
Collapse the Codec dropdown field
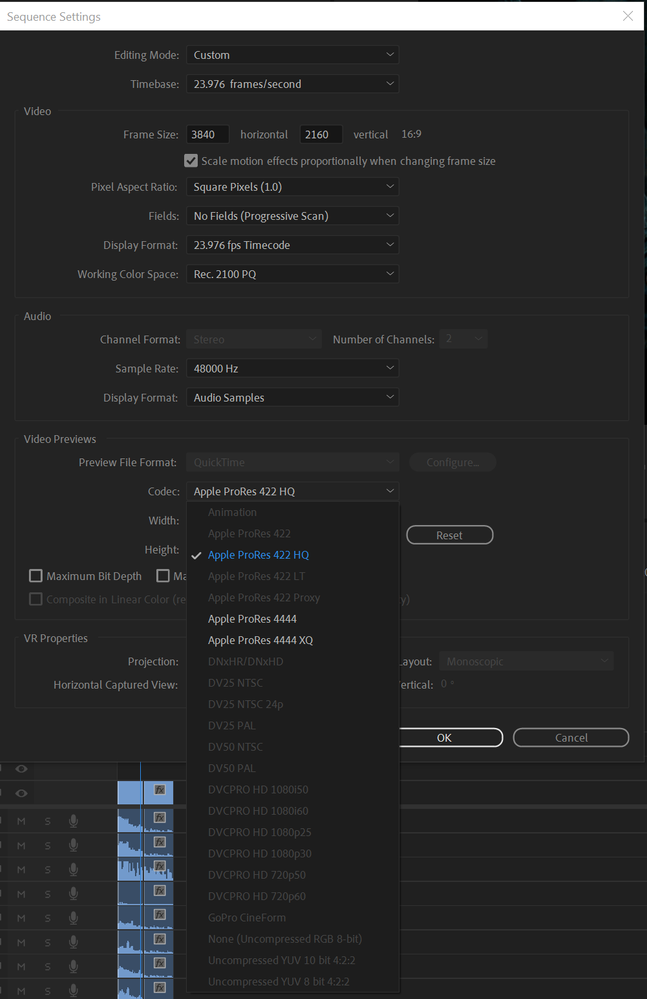pos(293,491)
